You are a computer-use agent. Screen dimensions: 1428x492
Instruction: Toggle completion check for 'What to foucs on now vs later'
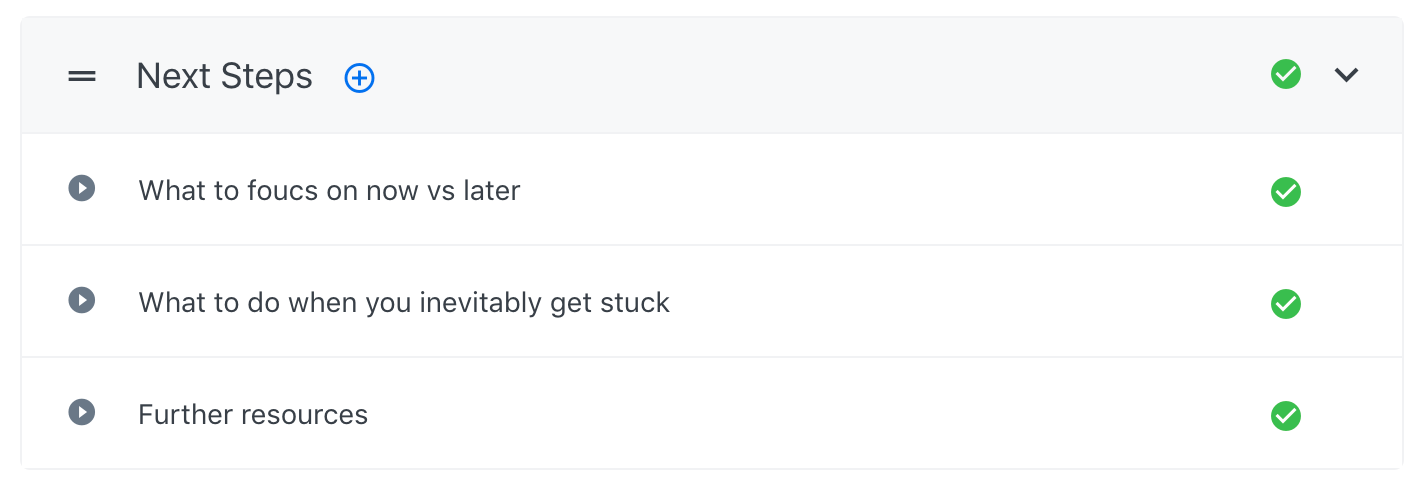[x=1285, y=191]
